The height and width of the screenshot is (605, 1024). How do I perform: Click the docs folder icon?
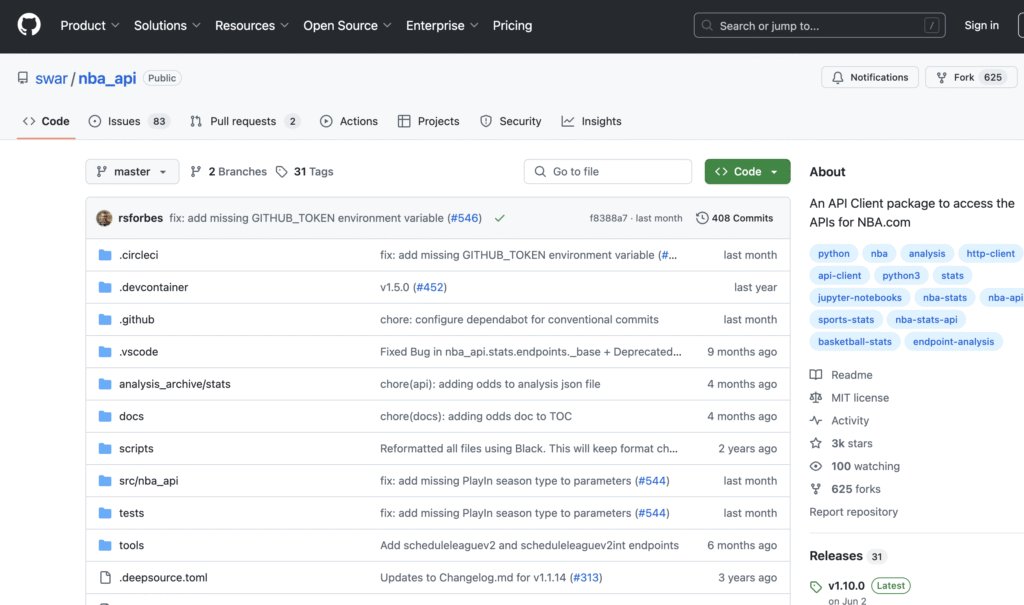pyautogui.click(x=104, y=416)
